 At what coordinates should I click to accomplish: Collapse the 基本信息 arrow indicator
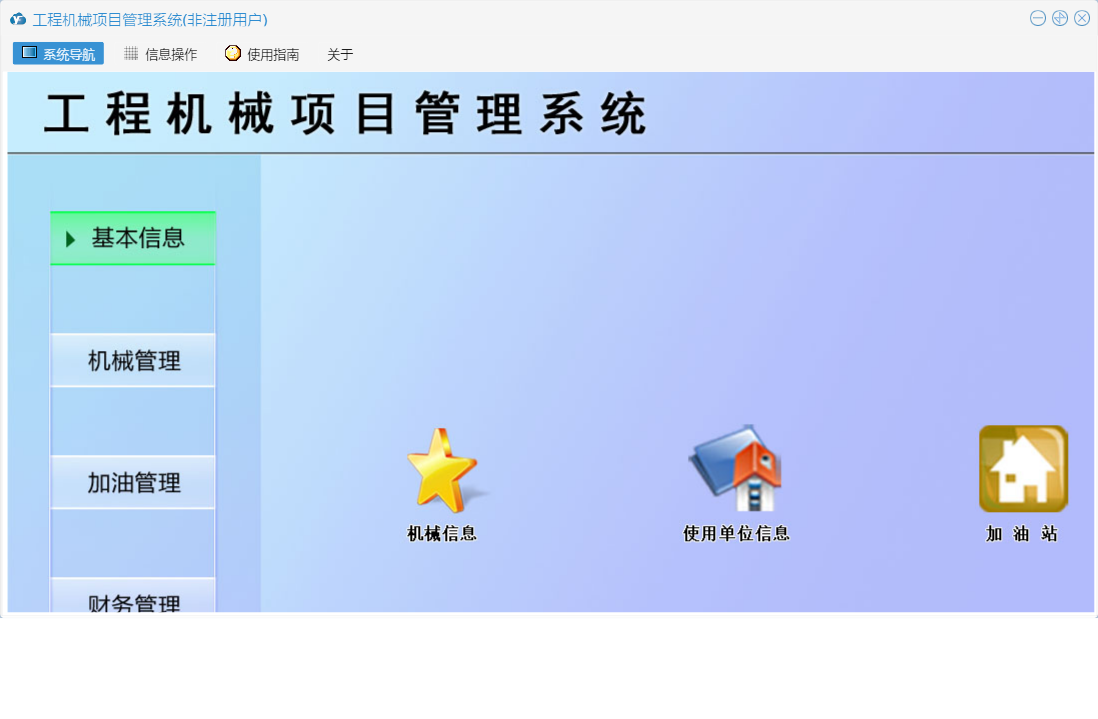coord(70,239)
